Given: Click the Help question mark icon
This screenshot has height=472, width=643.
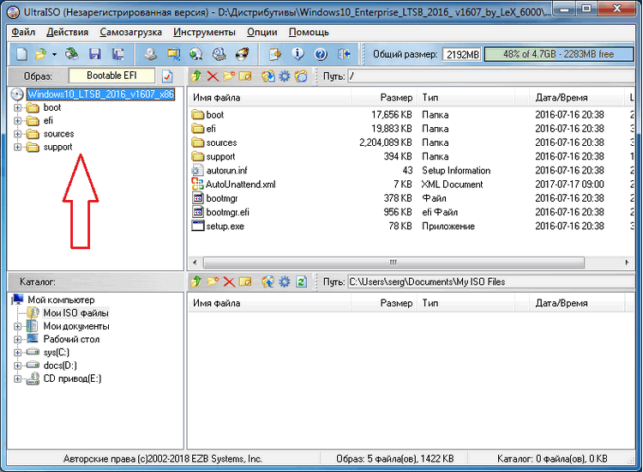Looking at the screenshot, I should coord(321,54).
